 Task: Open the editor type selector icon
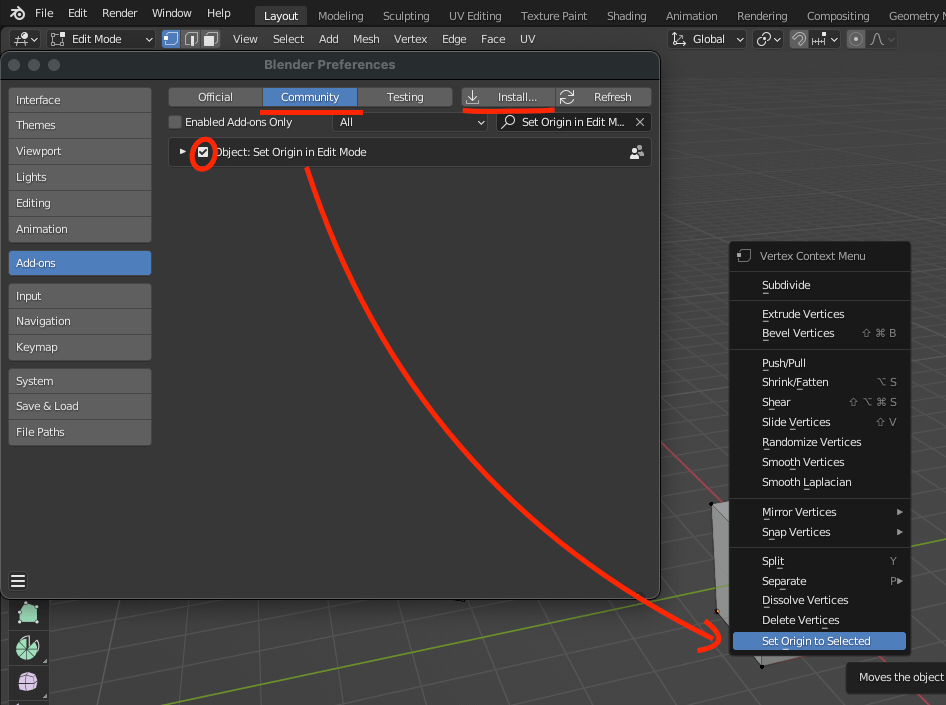[25, 39]
